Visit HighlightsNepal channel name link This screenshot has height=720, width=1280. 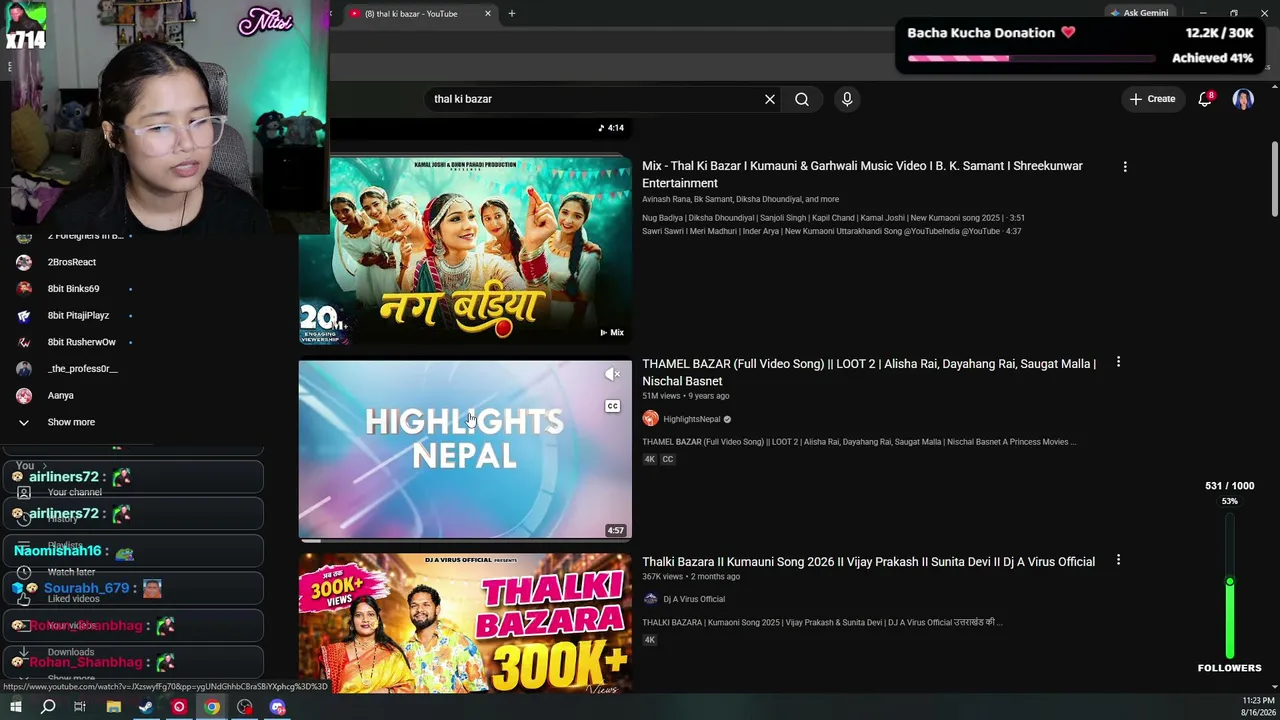pos(692,419)
